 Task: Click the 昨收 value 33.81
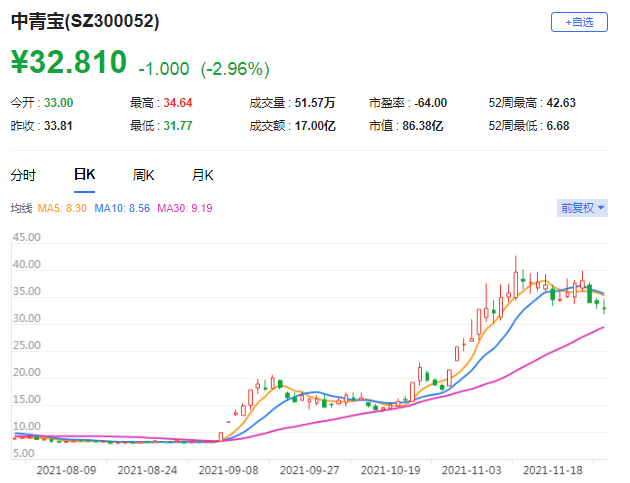click(58, 126)
